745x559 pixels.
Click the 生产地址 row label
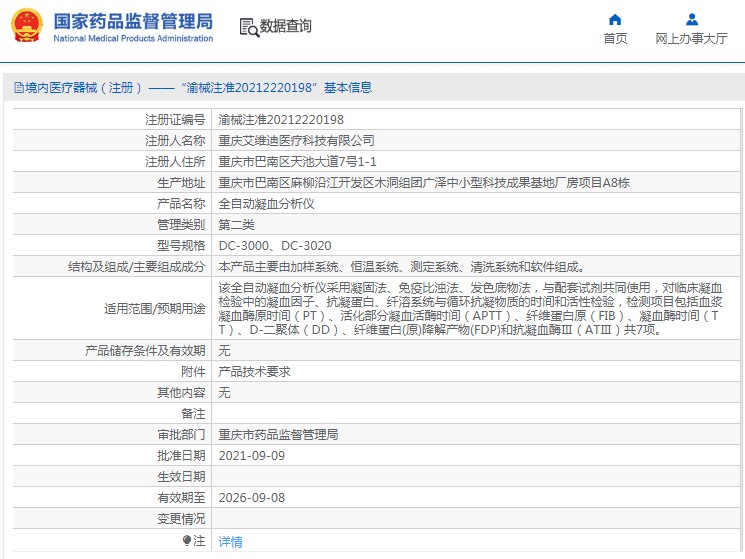pos(181,182)
